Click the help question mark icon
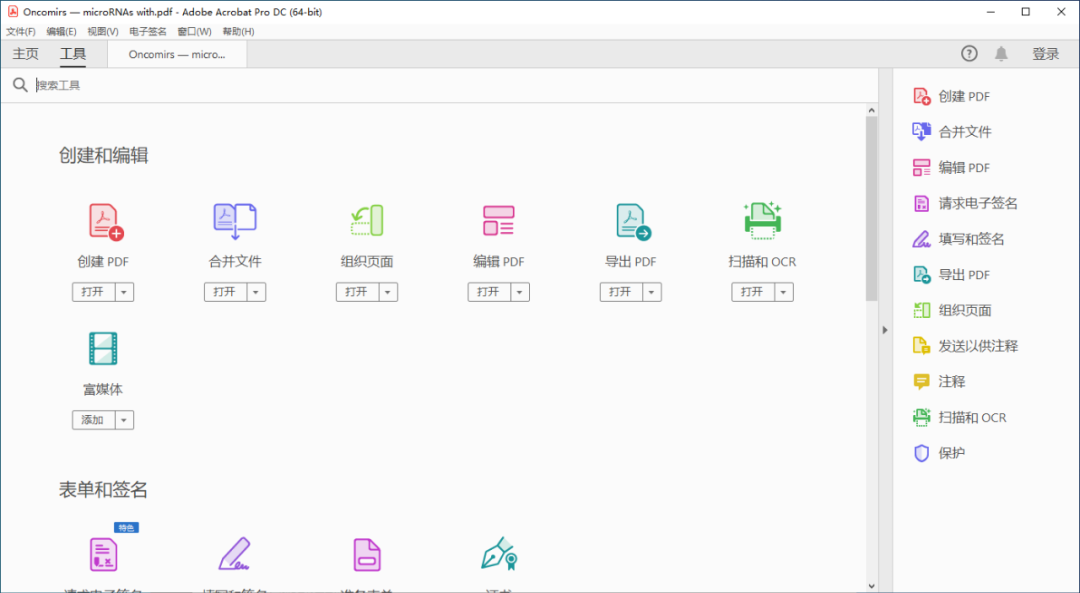Image resolution: width=1080 pixels, height=593 pixels. click(x=969, y=54)
